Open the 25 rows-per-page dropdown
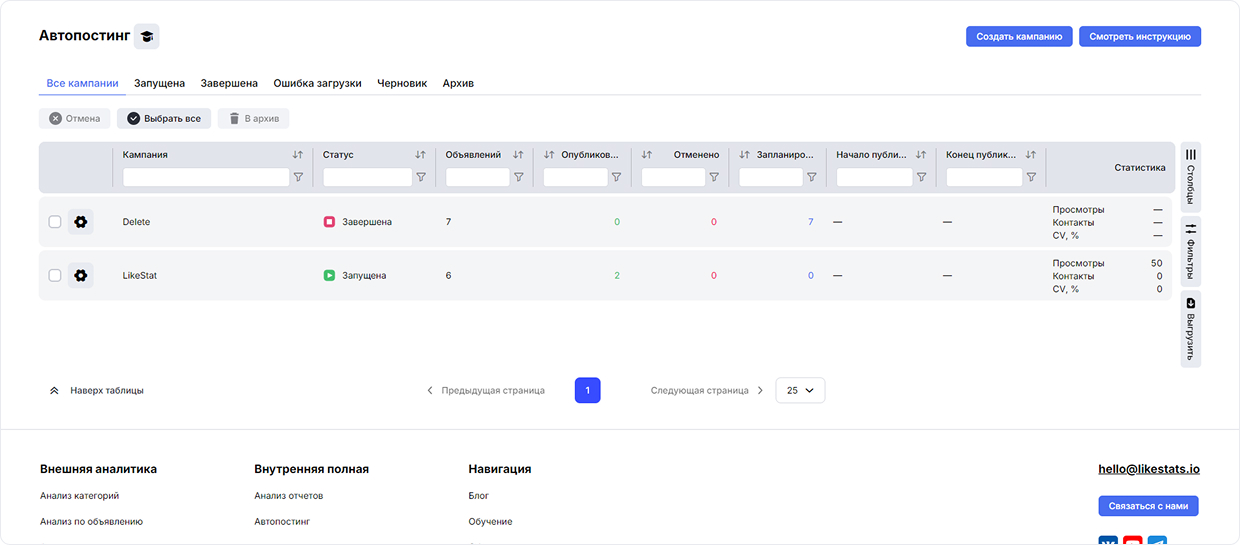 tap(800, 391)
